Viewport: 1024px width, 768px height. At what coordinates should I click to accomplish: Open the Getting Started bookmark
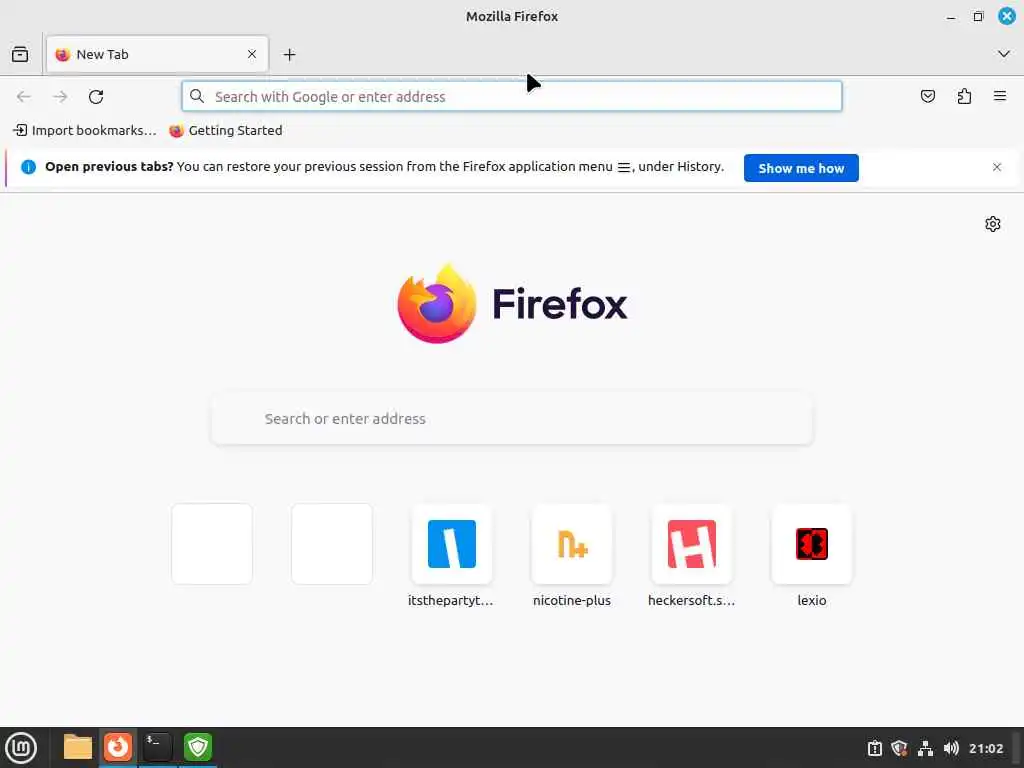226,130
